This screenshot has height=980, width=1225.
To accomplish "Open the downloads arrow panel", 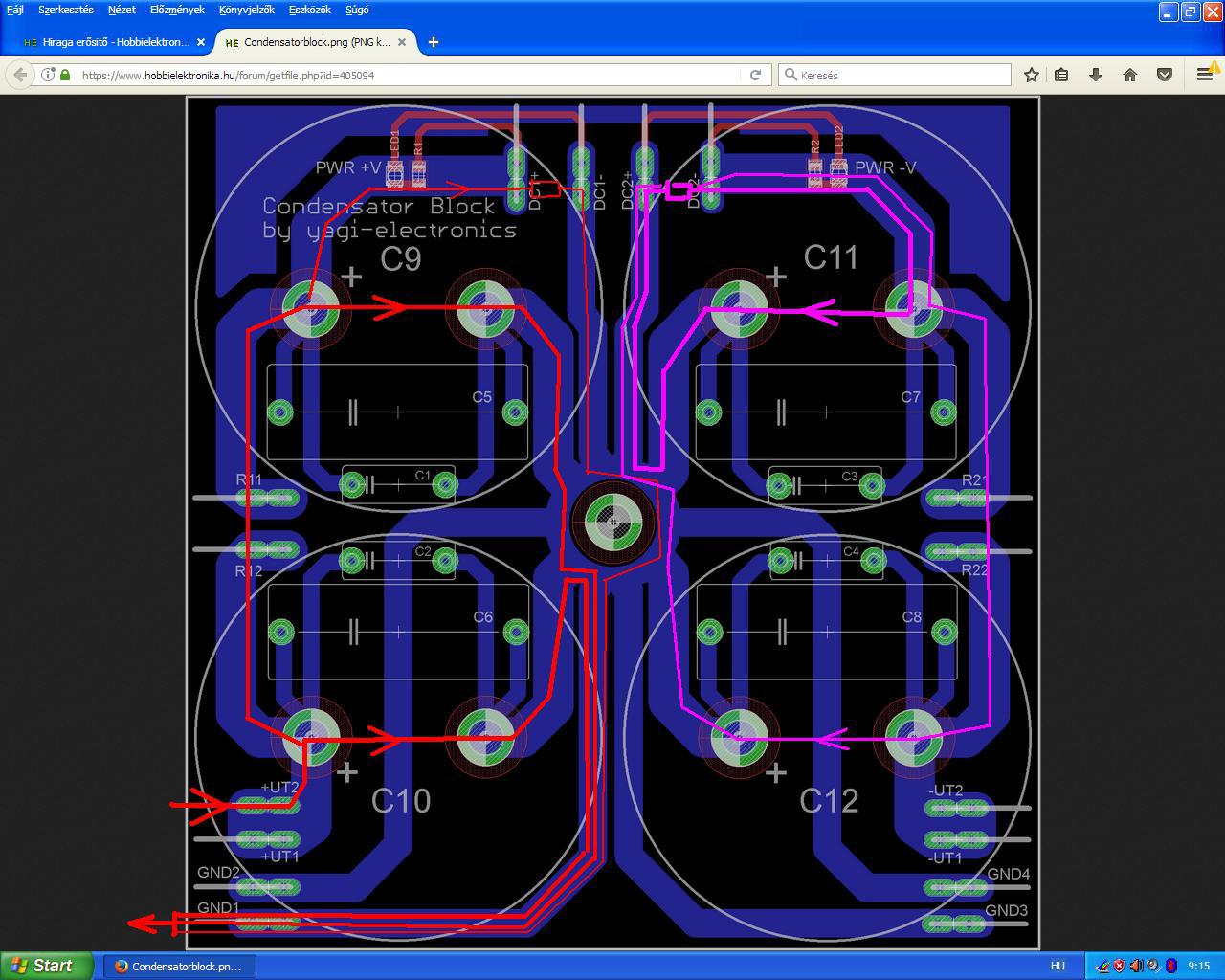I will pyautogui.click(x=1096, y=75).
